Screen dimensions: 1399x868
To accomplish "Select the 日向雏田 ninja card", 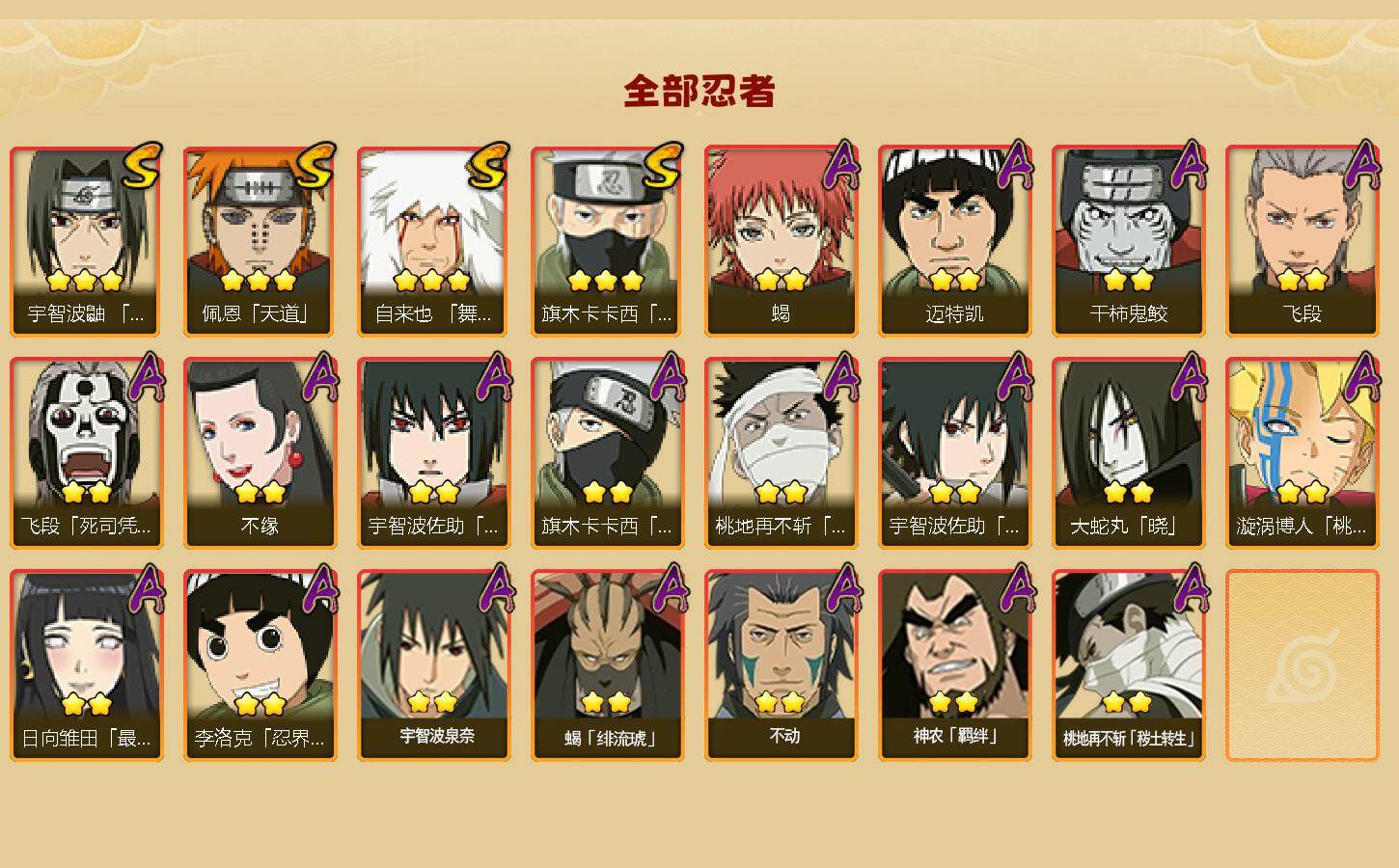I will click(86, 665).
